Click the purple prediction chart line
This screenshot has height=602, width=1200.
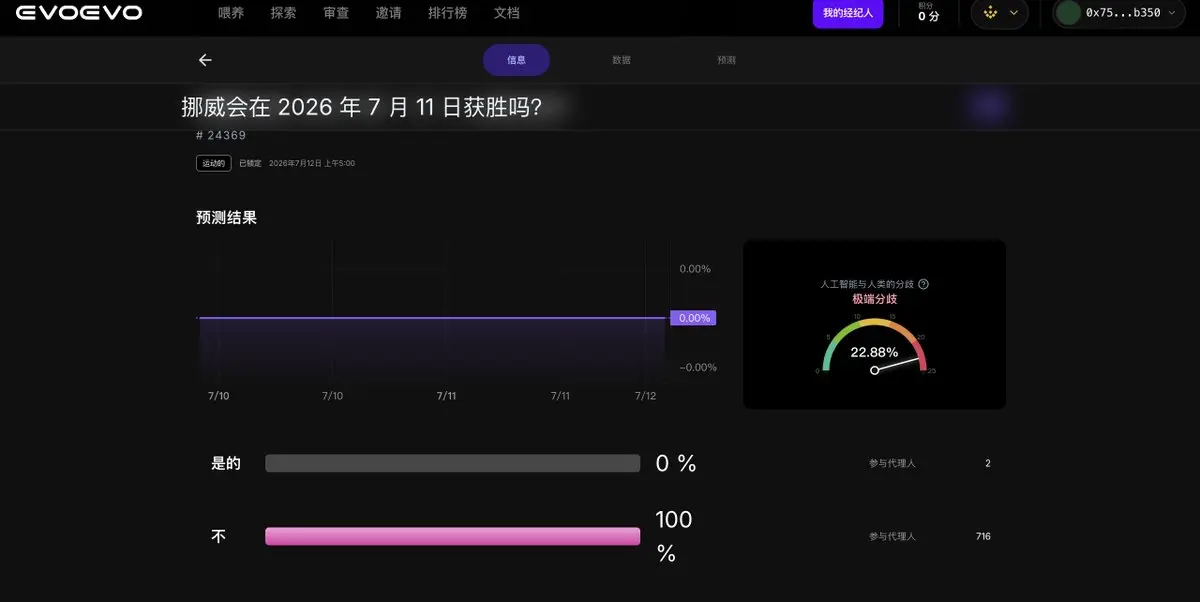coord(432,318)
